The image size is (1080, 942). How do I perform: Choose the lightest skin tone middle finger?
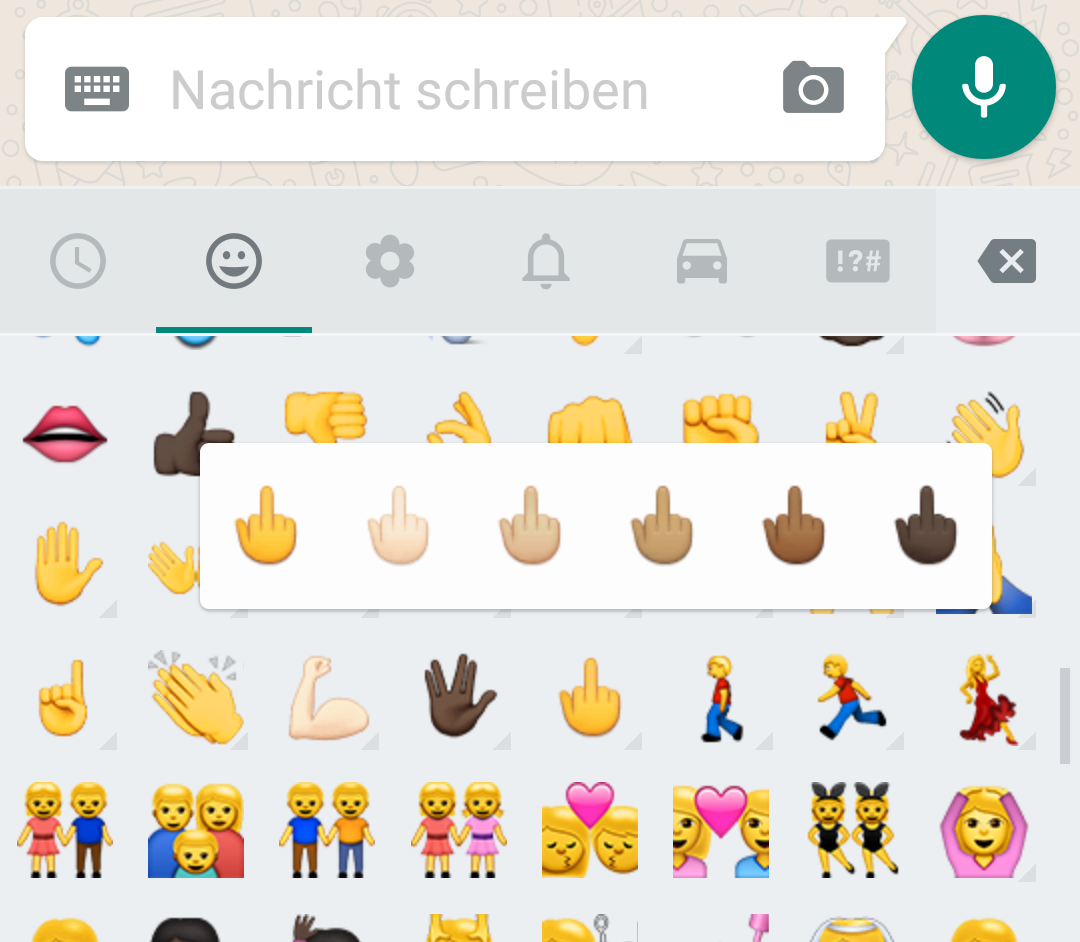point(398,525)
